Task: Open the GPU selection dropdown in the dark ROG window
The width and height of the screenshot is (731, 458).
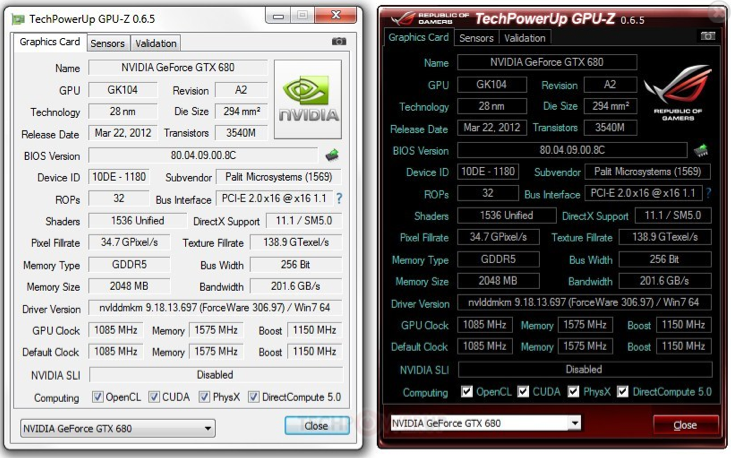Action: (485, 424)
